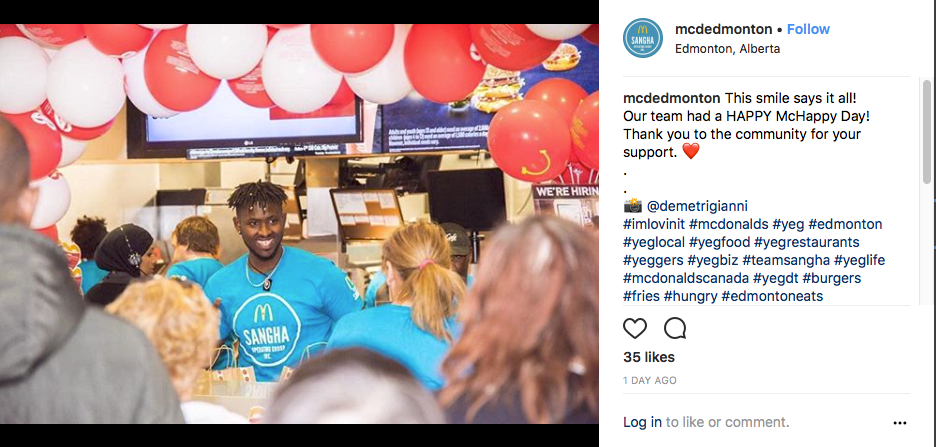Open the mcdedmonton username in the header

coord(723,29)
